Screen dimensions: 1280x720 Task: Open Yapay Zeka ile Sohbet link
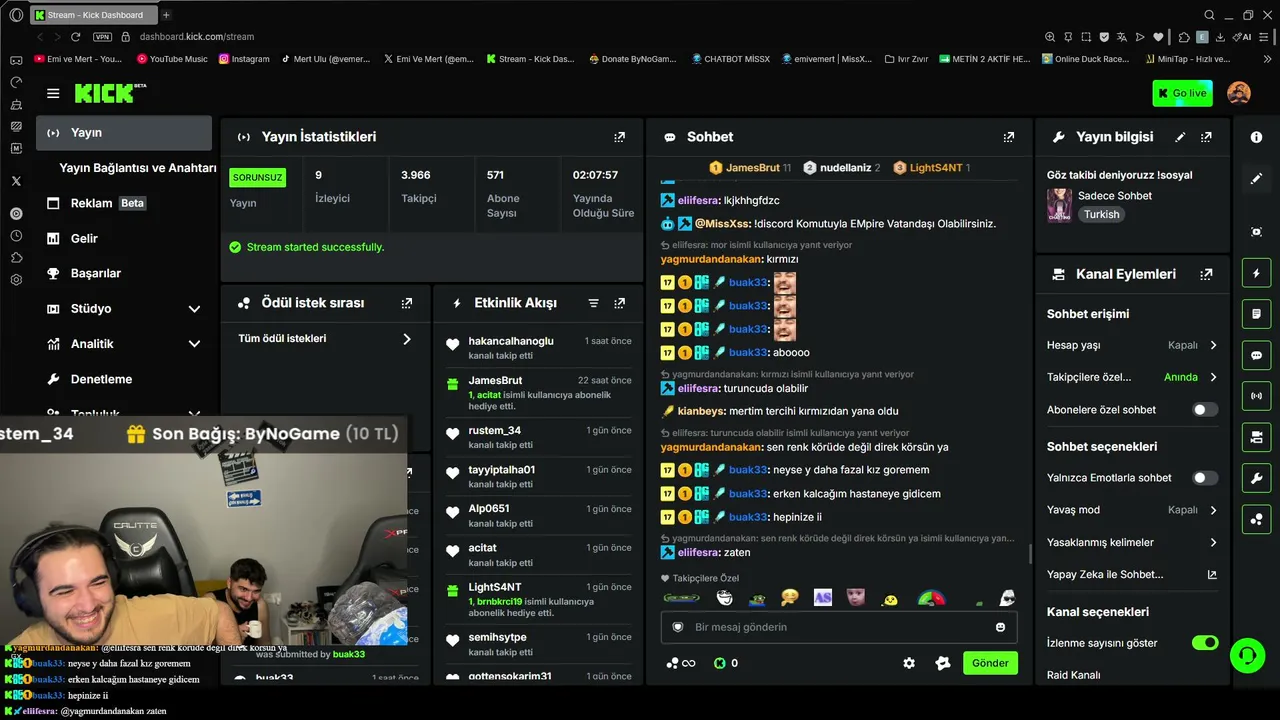(x=1132, y=575)
